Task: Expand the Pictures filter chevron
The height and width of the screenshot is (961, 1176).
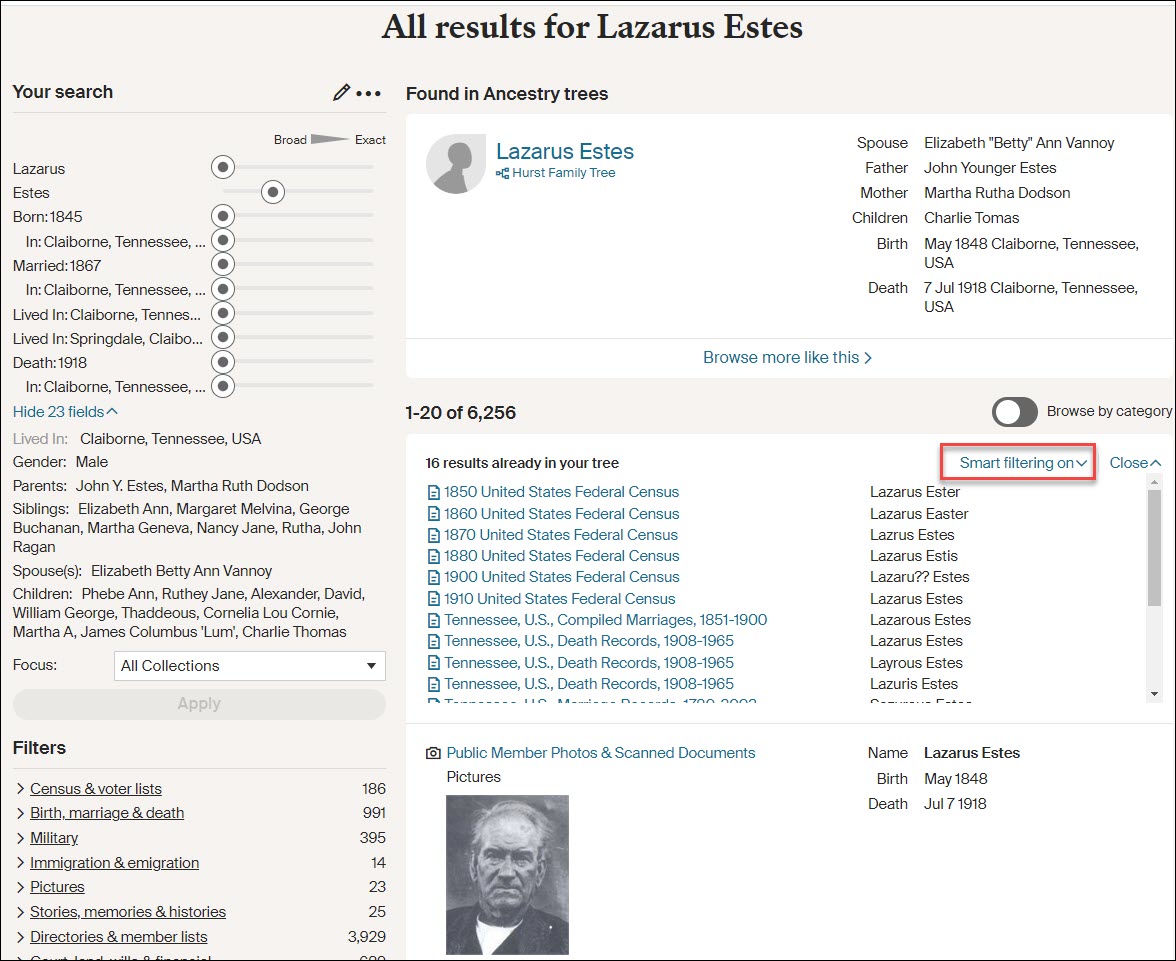Action: (20, 887)
